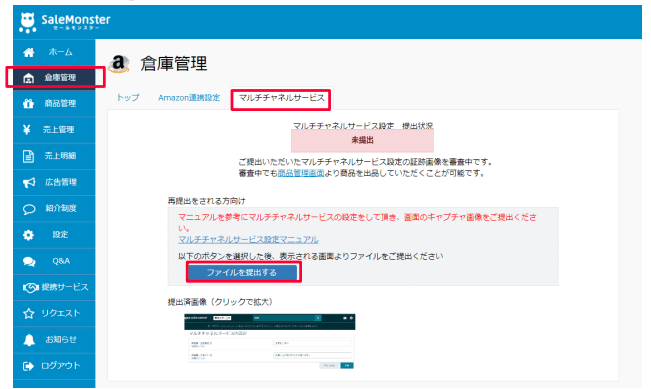651x389 pixels.
Task: Click the 未提出 status box
Action: click(362, 140)
